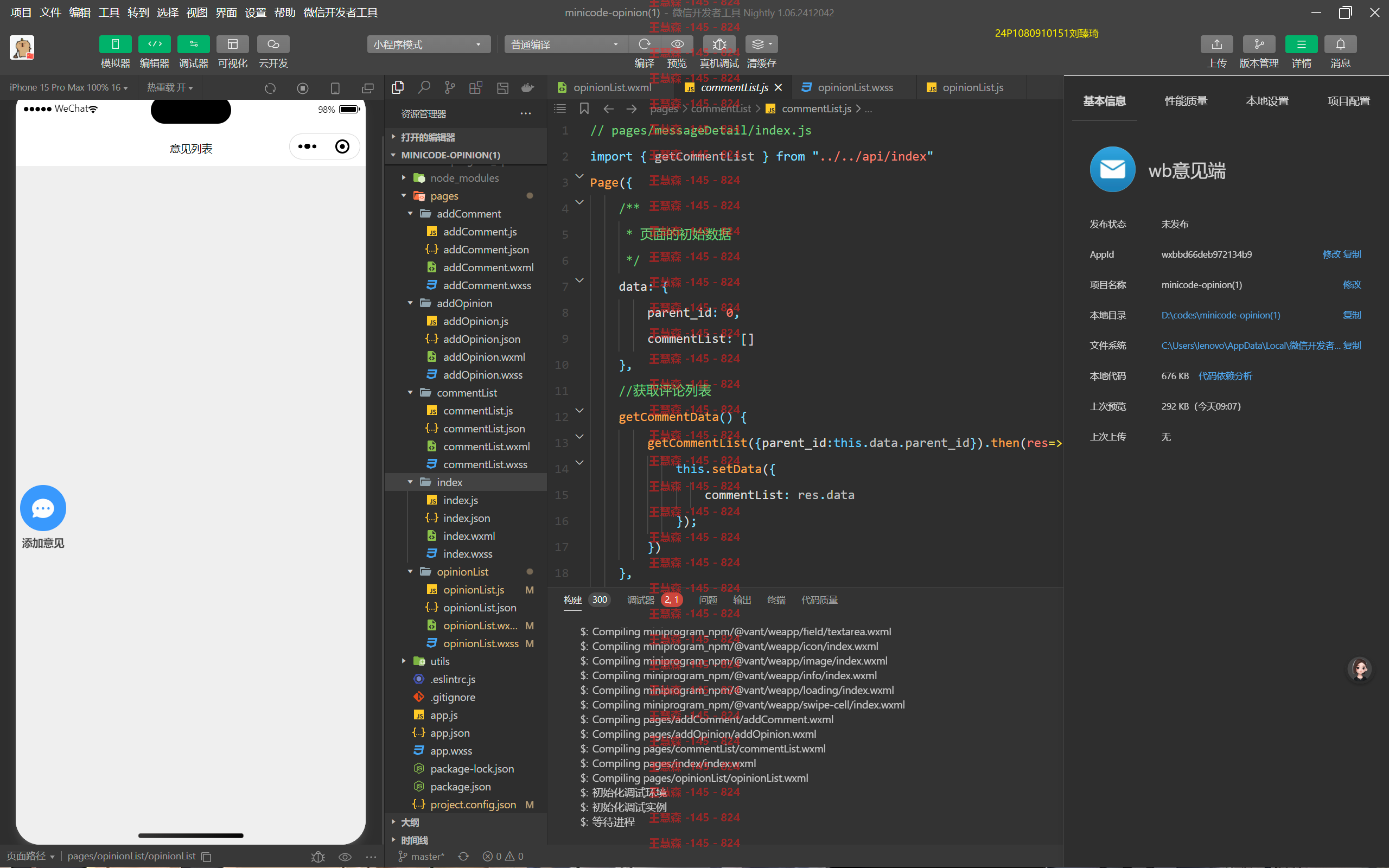
Task: Refresh the simulator
Action: (270, 88)
